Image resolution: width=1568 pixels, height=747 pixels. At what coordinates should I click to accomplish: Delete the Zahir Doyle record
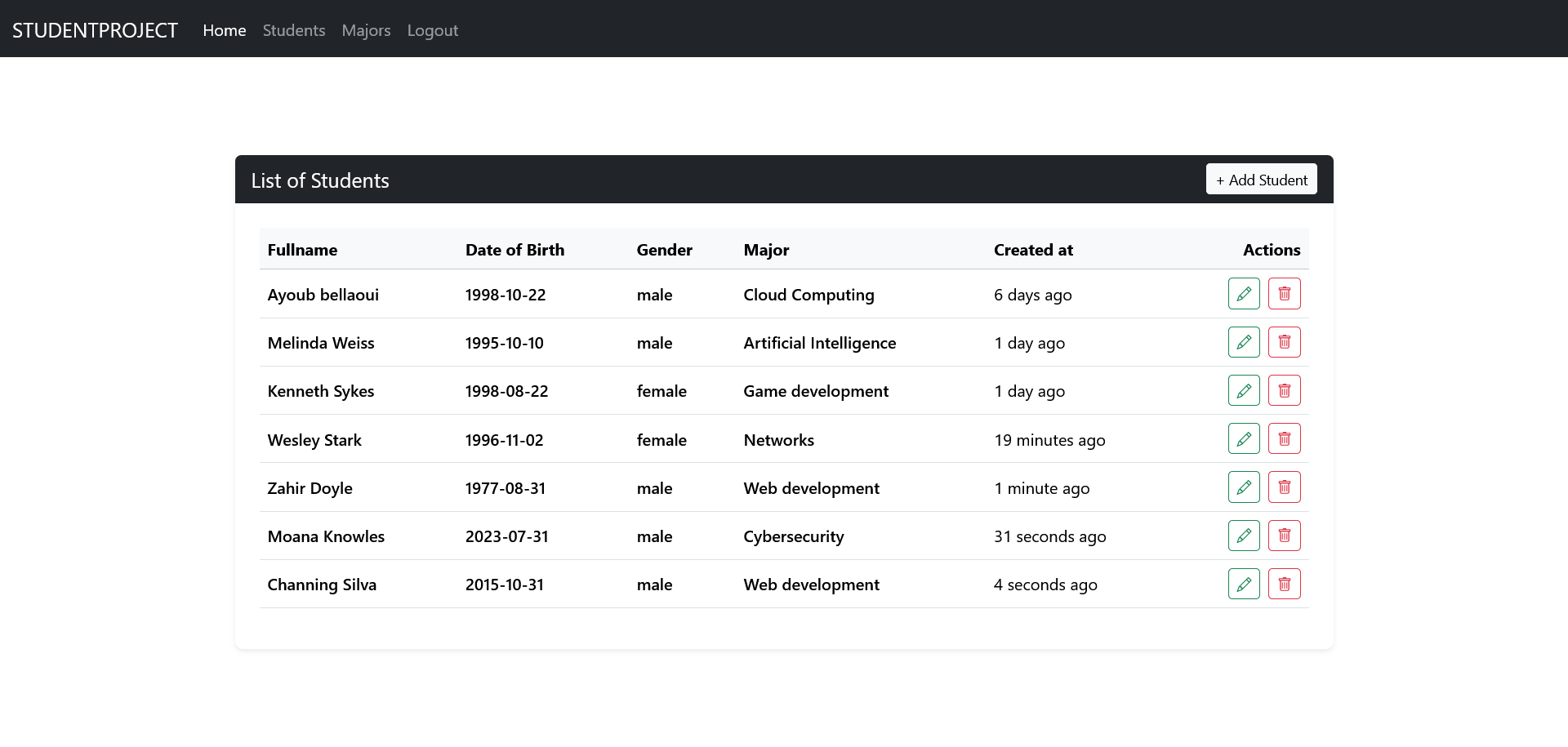1284,487
